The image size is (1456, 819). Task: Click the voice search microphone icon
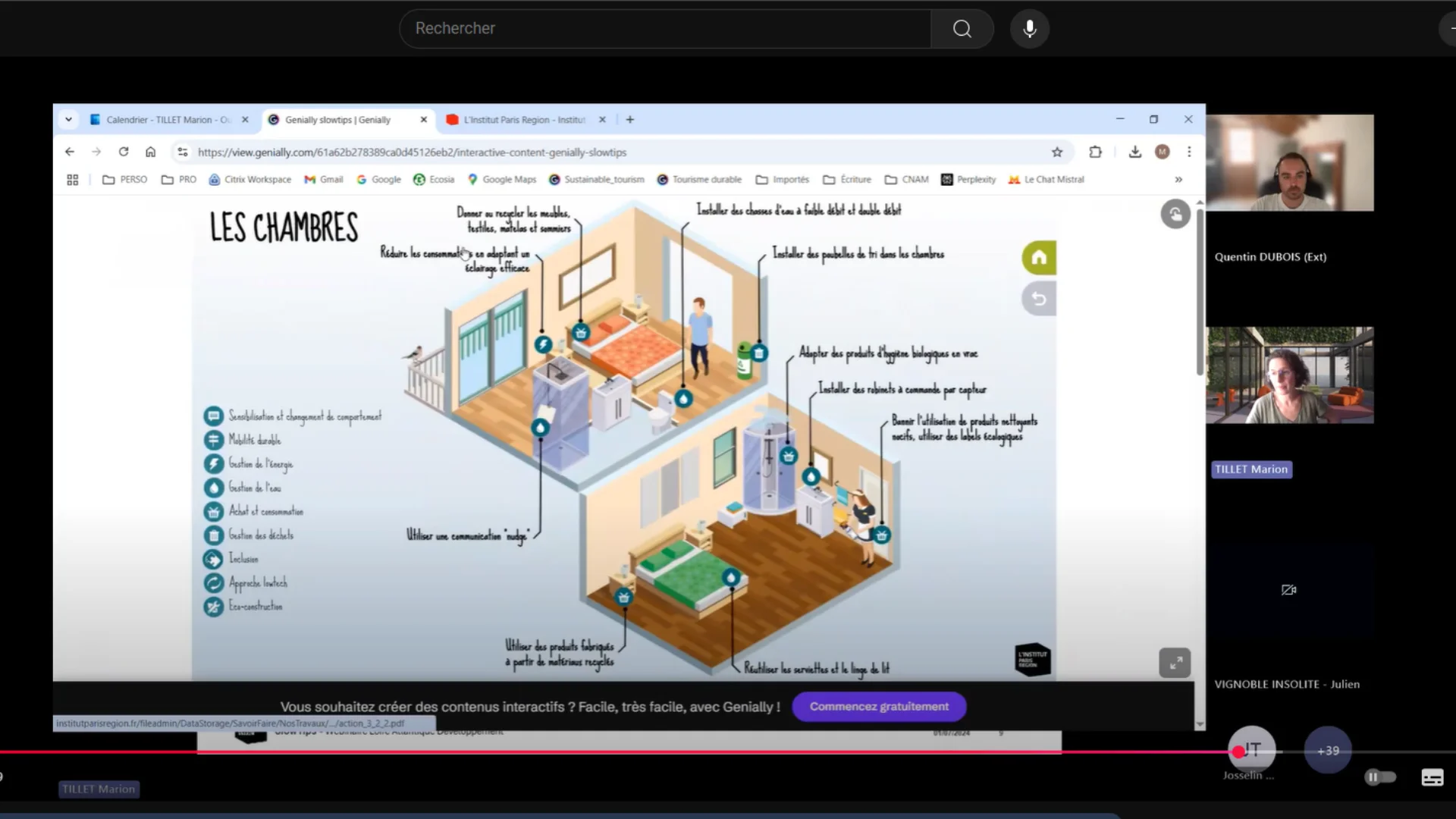click(1029, 29)
